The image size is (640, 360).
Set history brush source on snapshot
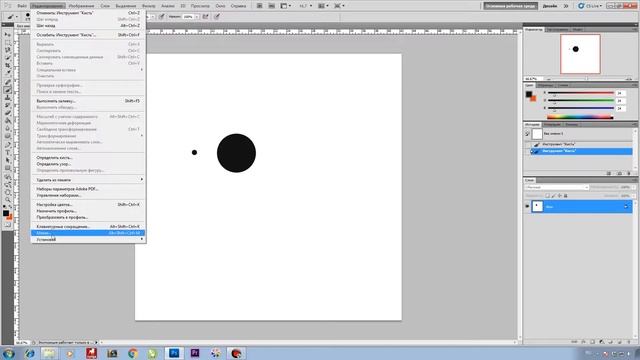pyautogui.click(x=527, y=134)
